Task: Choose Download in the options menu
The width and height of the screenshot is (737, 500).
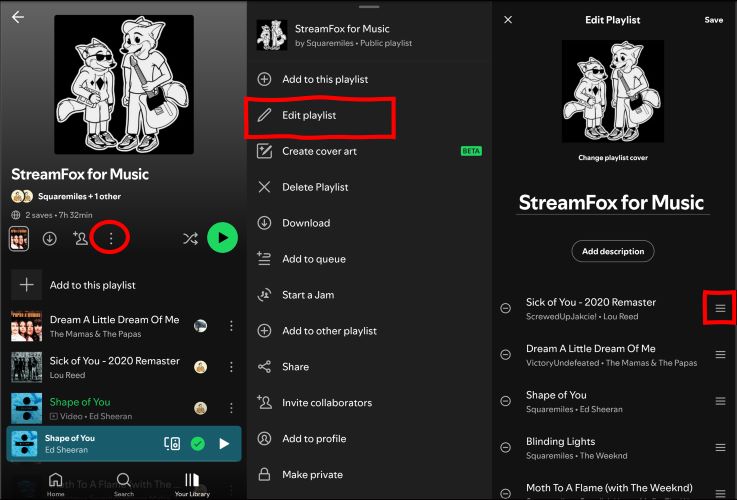Action: click(x=369, y=223)
